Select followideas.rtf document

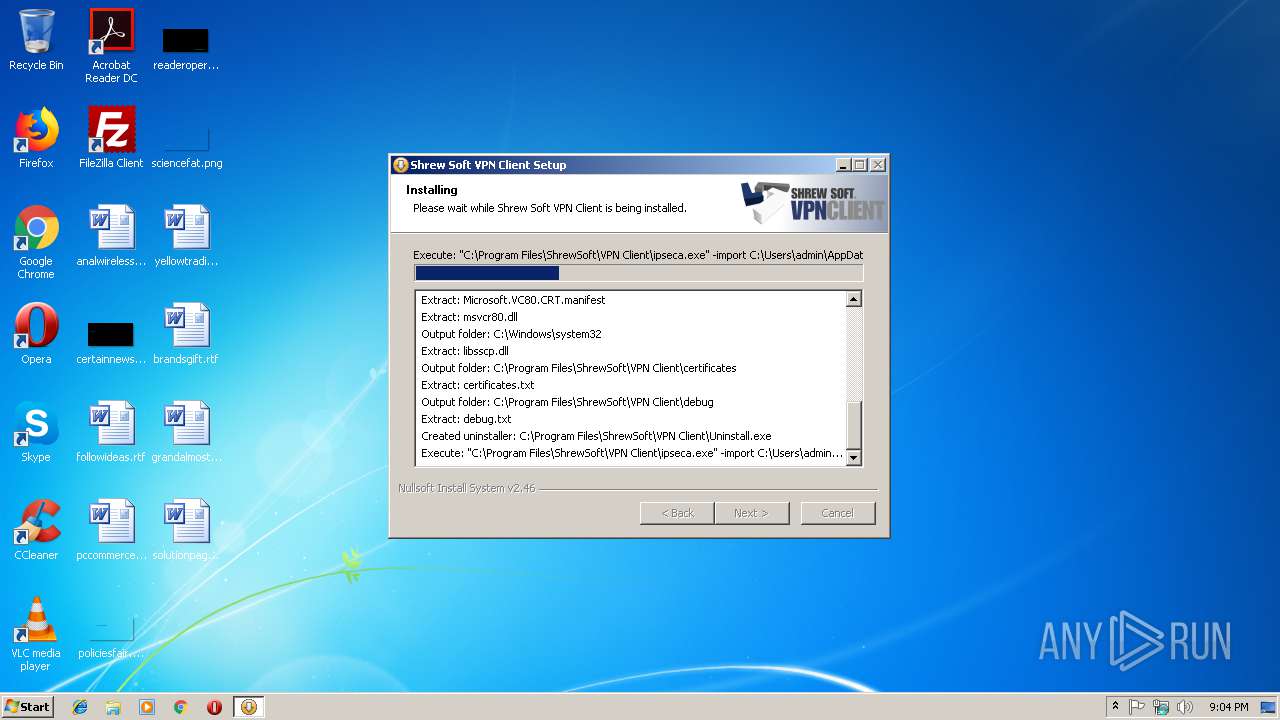(111, 432)
